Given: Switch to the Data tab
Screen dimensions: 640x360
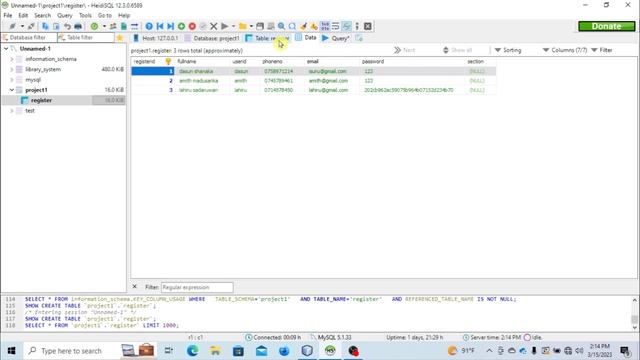Looking at the screenshot, I should click(x=306, y=38).
